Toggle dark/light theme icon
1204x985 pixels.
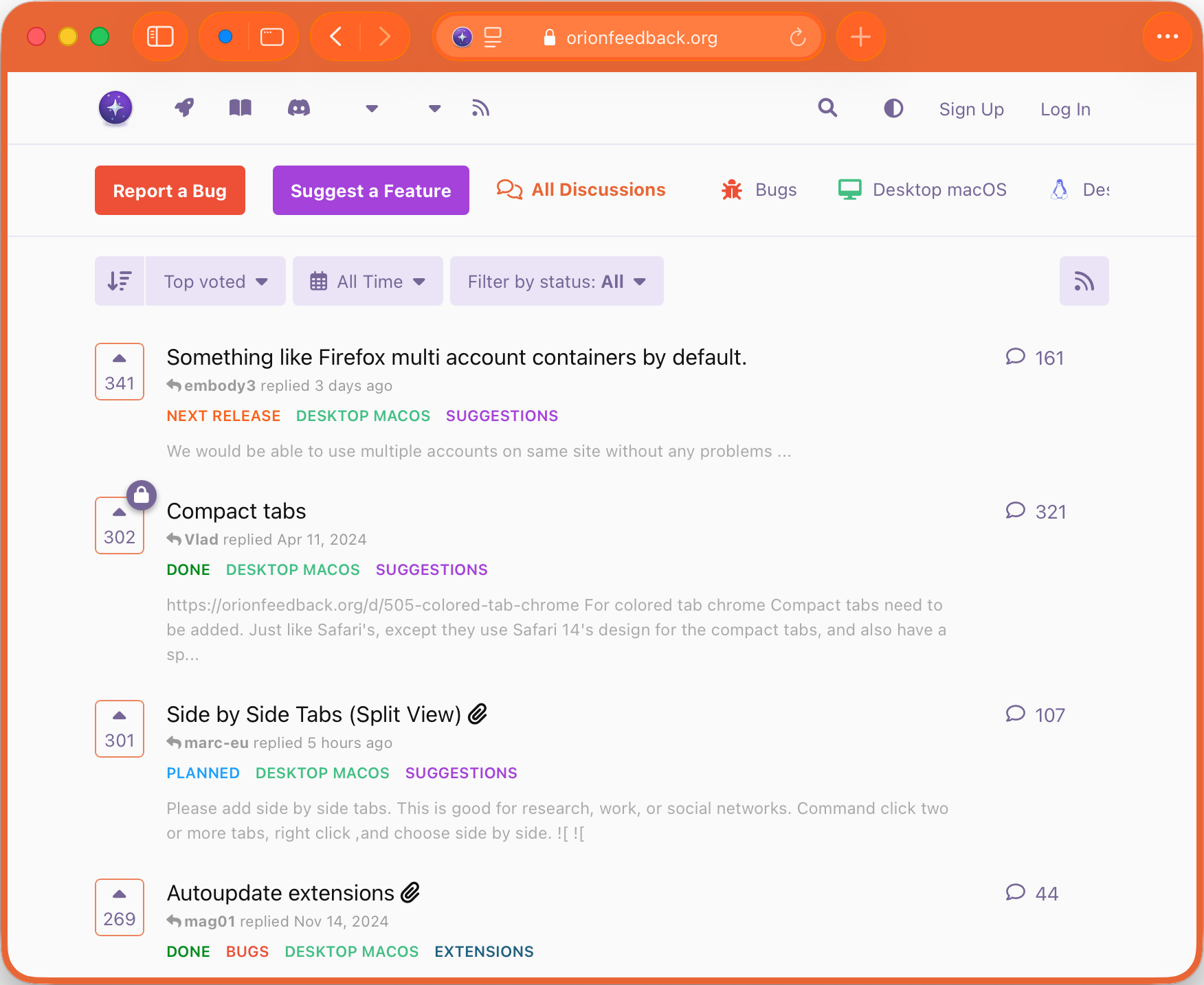[893, 108]
